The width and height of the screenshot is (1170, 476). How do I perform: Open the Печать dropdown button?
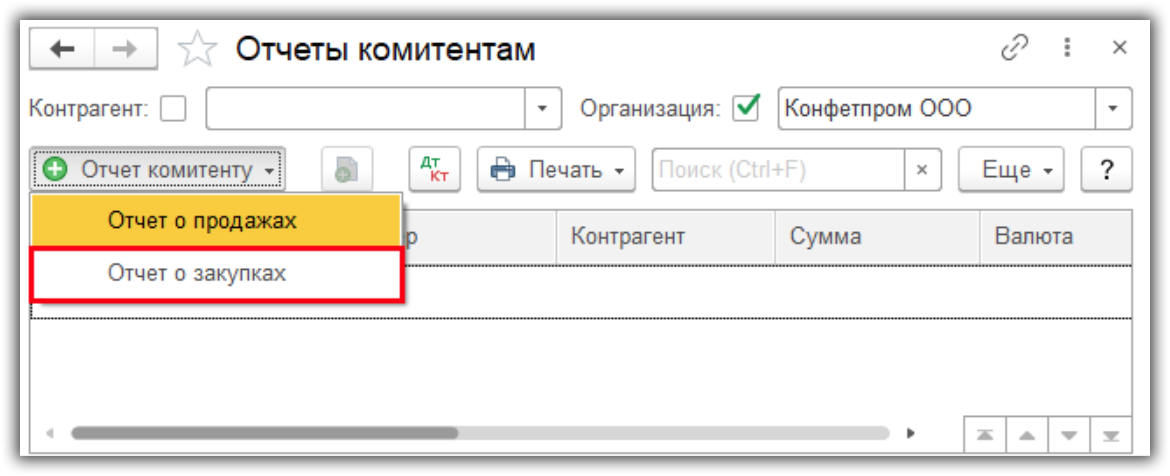(x=556, y=170)
